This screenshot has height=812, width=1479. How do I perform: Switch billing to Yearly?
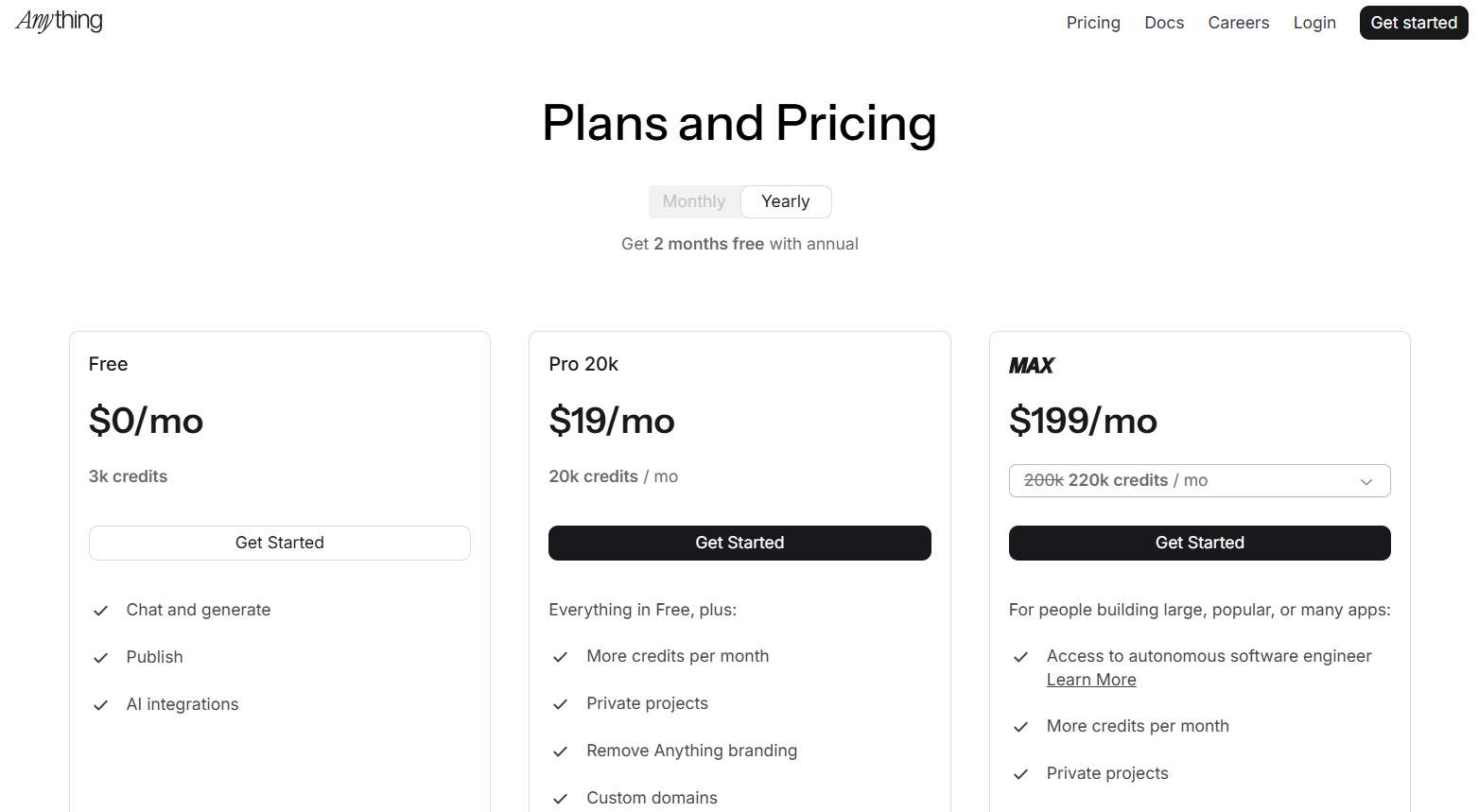pos(785,201)
